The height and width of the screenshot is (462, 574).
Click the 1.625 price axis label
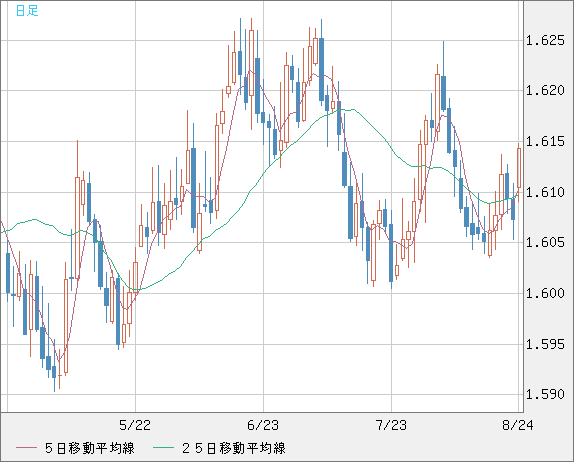pyautogui.click(x=545, y=40)
